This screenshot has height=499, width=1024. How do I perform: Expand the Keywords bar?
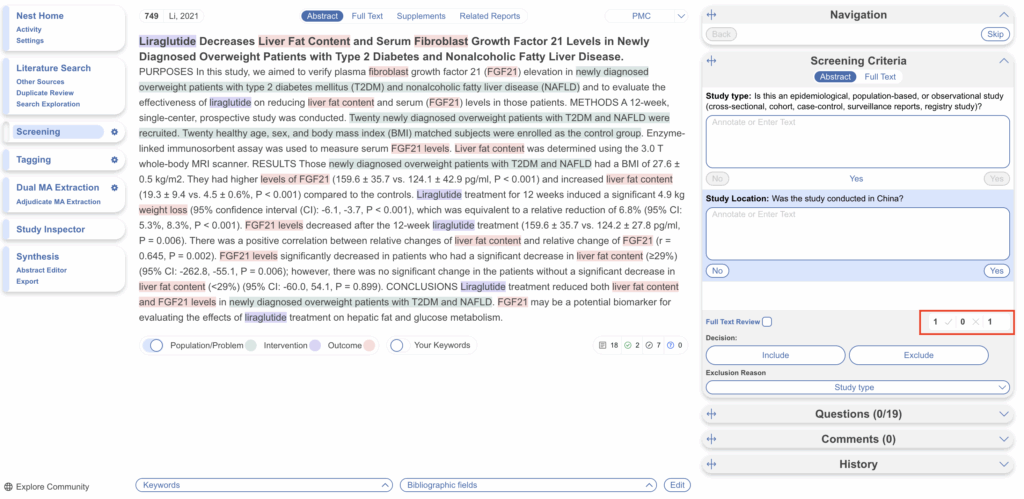264,485
